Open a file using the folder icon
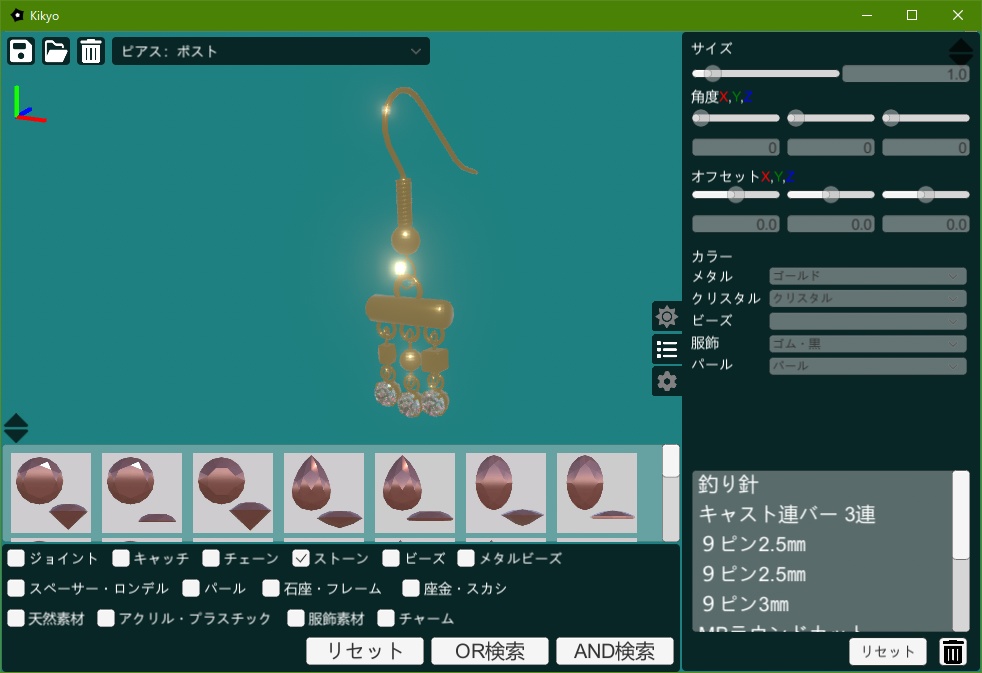Viewport: 982px width, 673px height. click(x=56, y=51)
